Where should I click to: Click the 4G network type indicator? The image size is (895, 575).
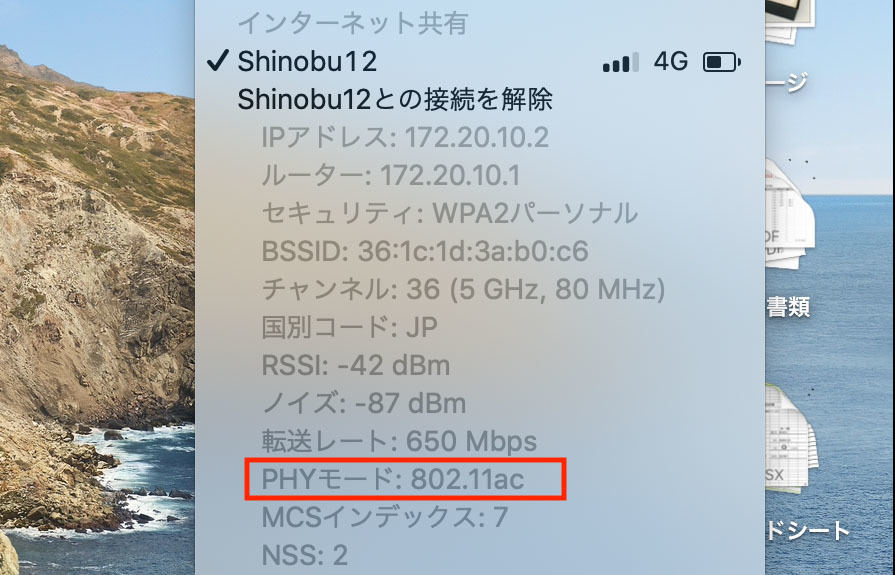pyautogui.click(x=671, y=61)
